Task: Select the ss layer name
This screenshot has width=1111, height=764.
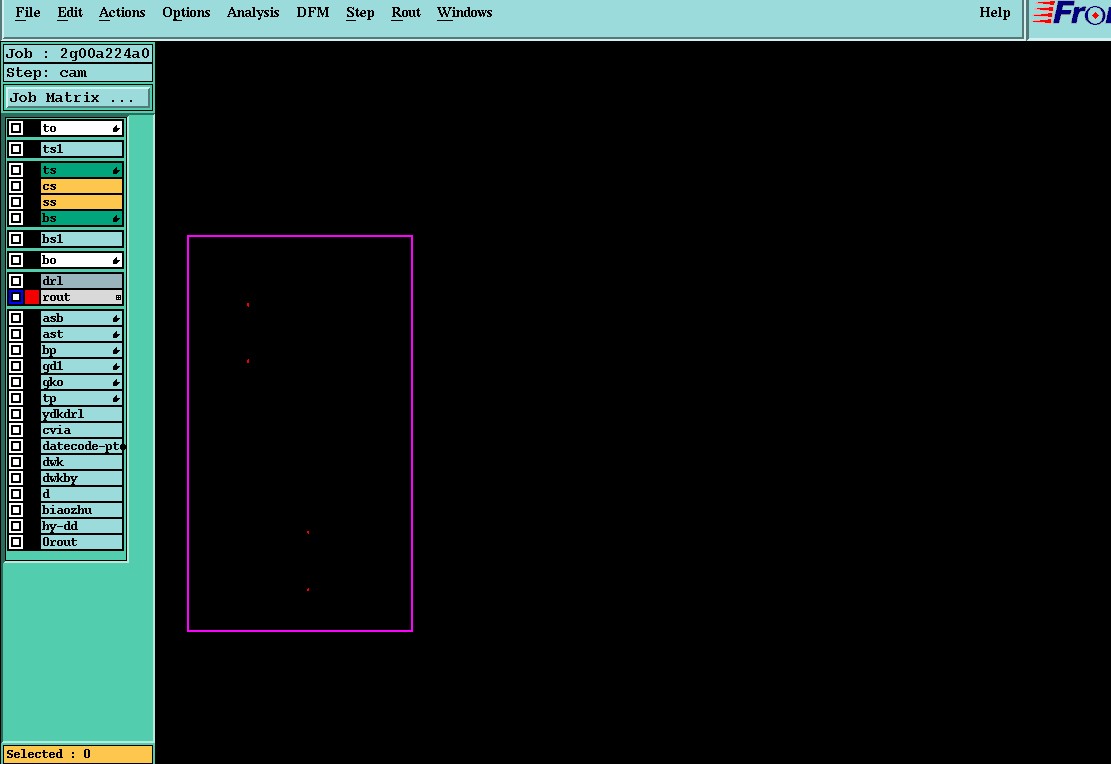Action: click(81, 202)
